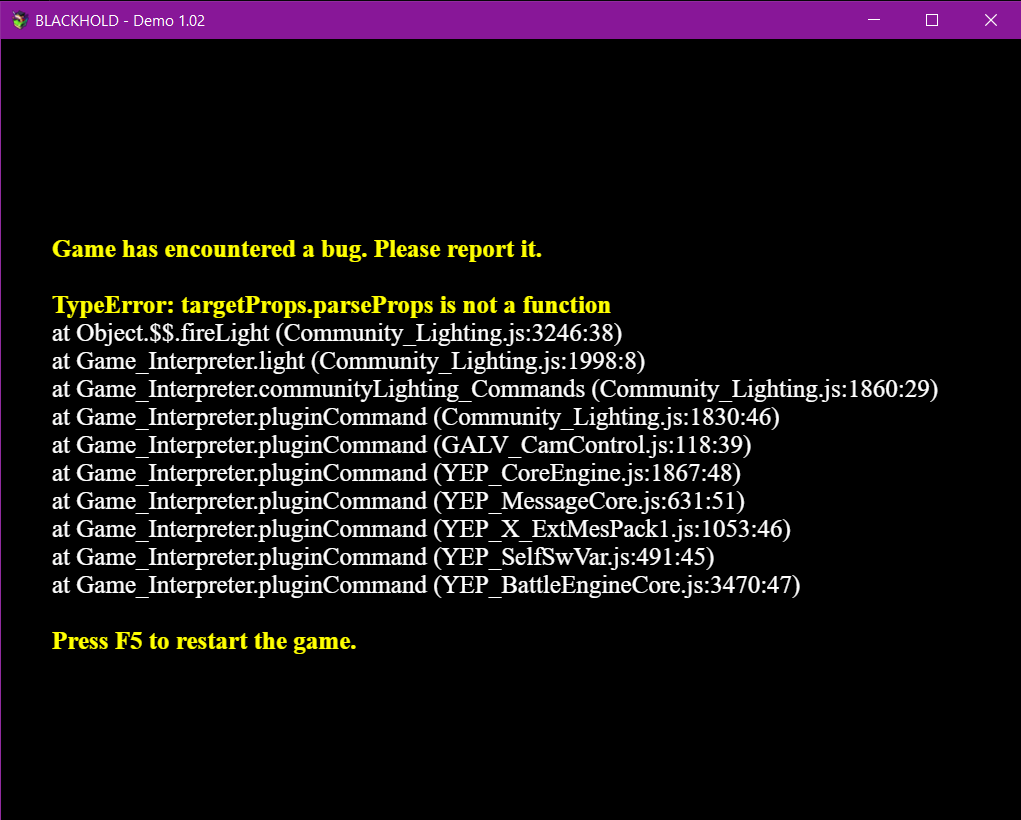The width and height of the screenshot is (1021, 820).
Task: Click the Game_Interpreter.light stack line
Action: pos(348,361)
